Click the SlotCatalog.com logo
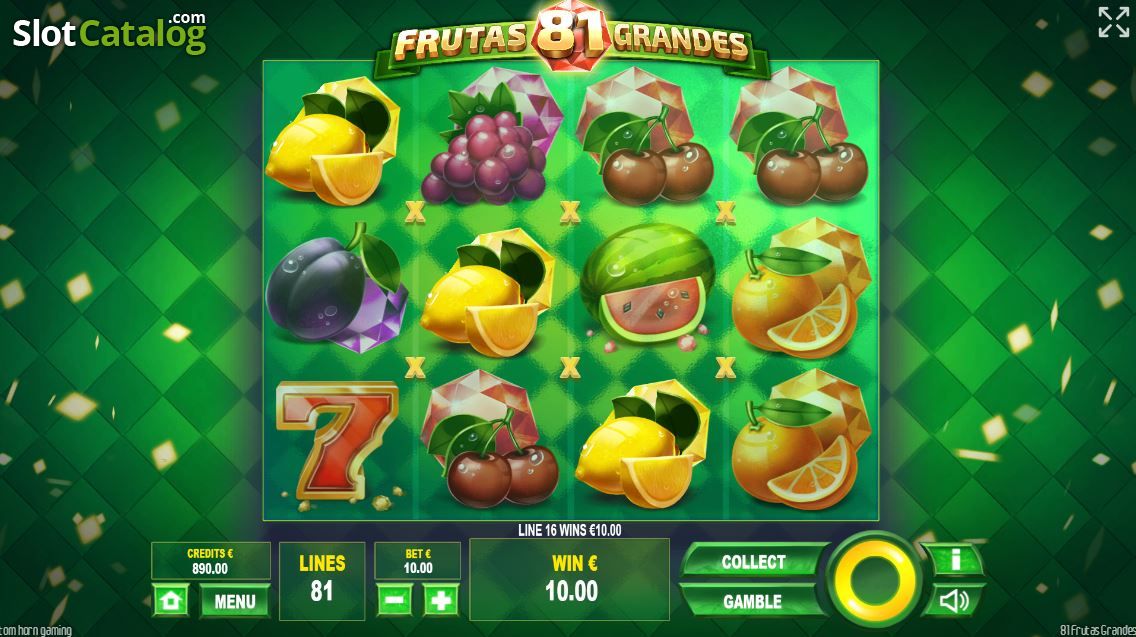 [x=110, y=33]
